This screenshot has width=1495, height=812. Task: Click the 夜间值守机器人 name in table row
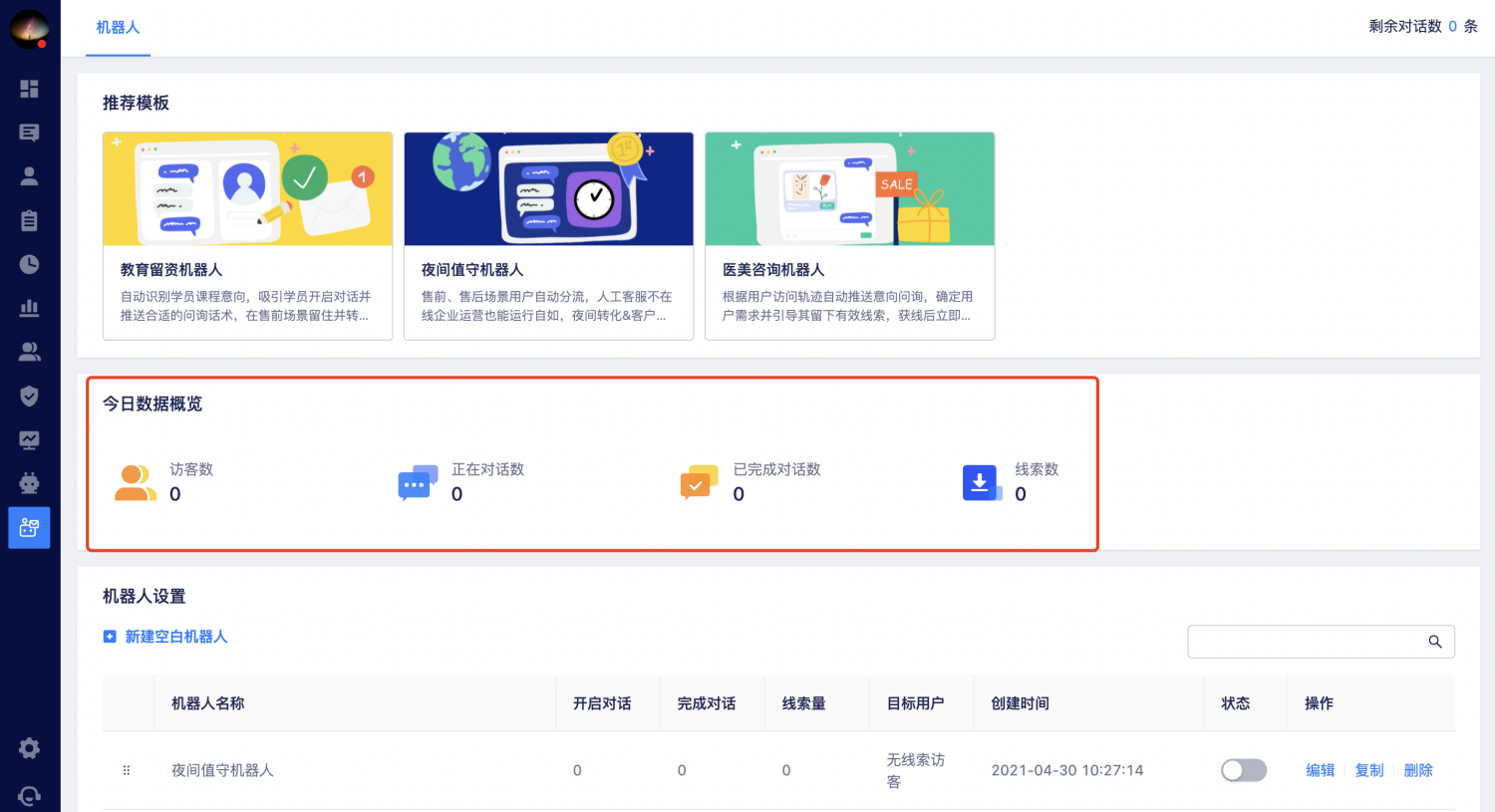point(222,770)
